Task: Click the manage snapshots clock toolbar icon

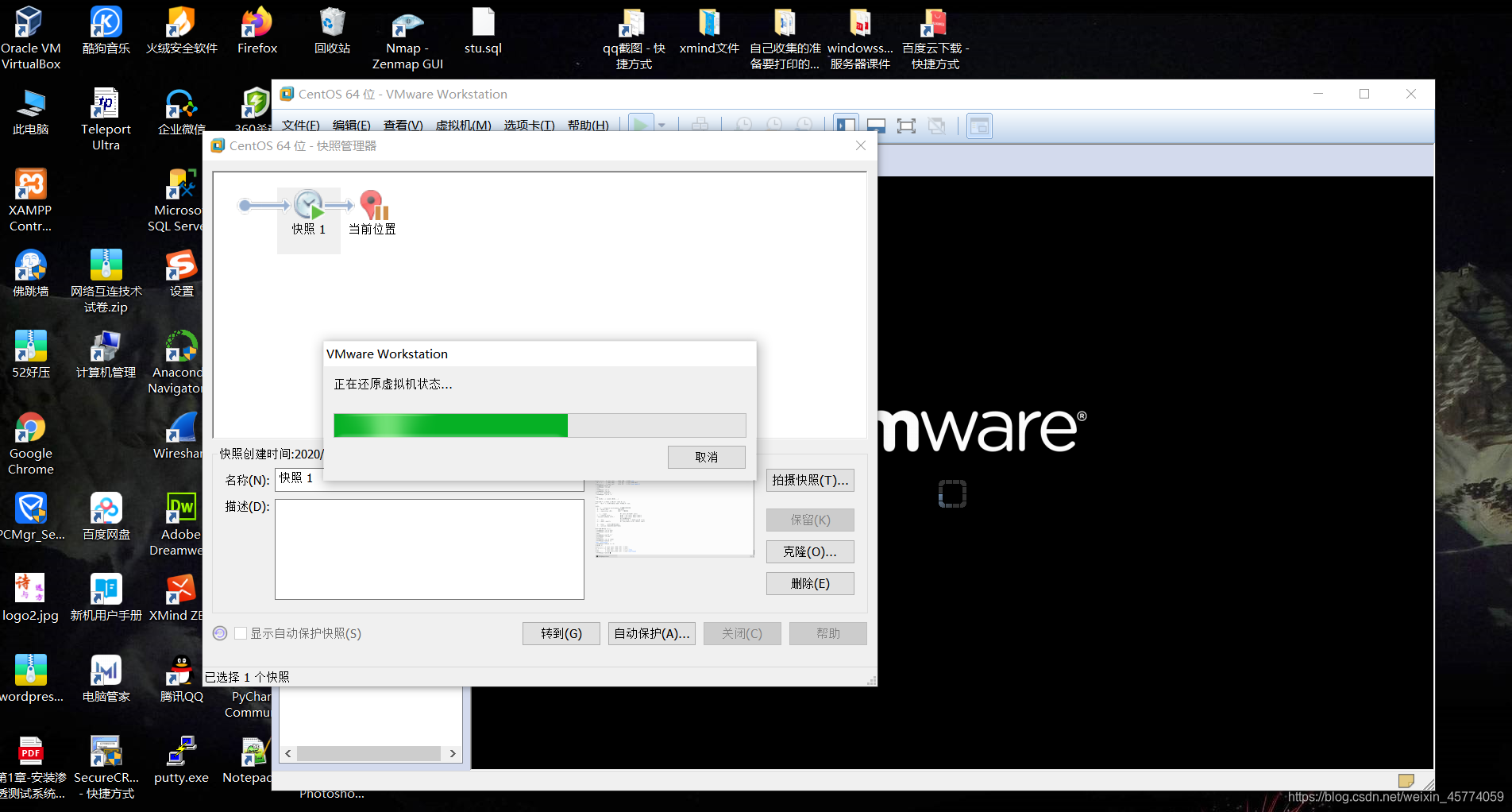Action: [804, 126]
